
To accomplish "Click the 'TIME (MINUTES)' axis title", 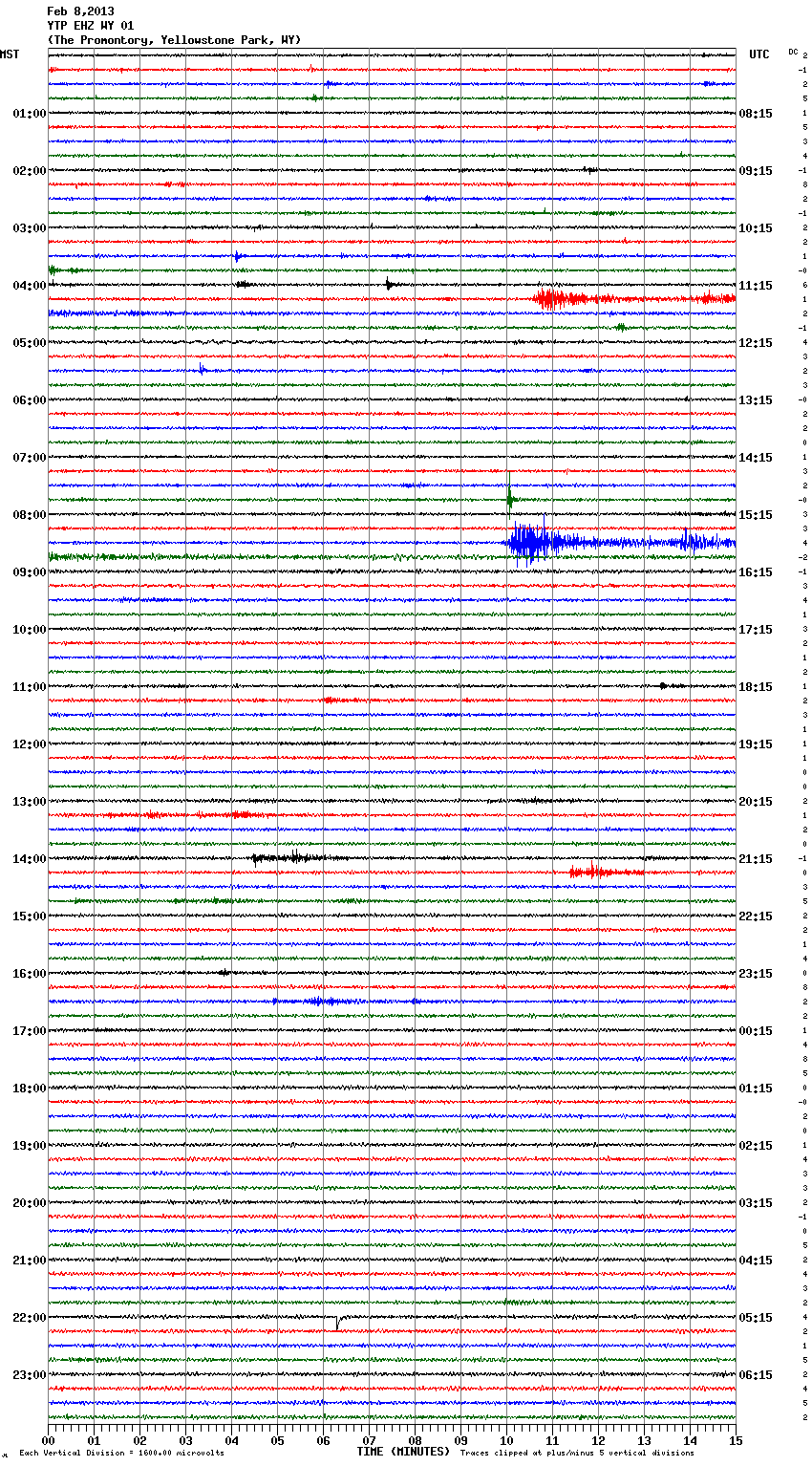I will point(403,1452).
